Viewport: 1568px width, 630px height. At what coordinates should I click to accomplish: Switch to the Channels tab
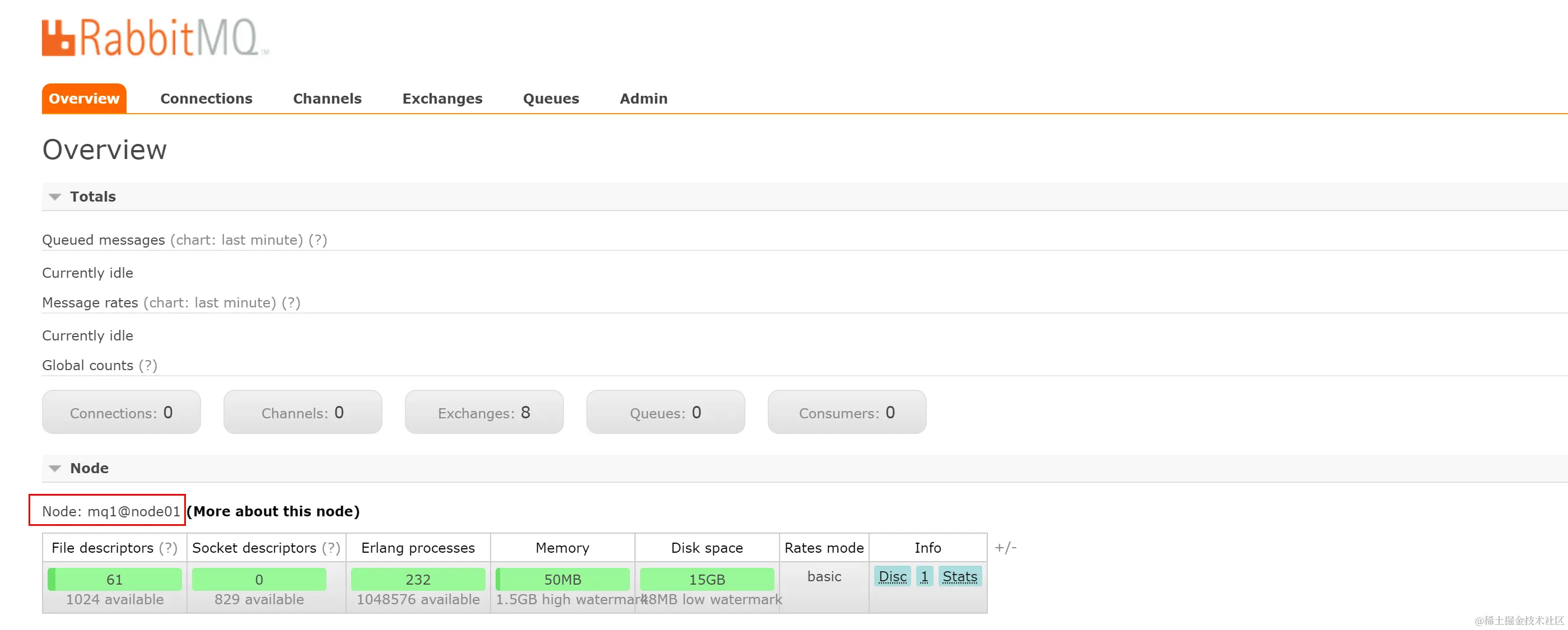[x=327, y=99]
